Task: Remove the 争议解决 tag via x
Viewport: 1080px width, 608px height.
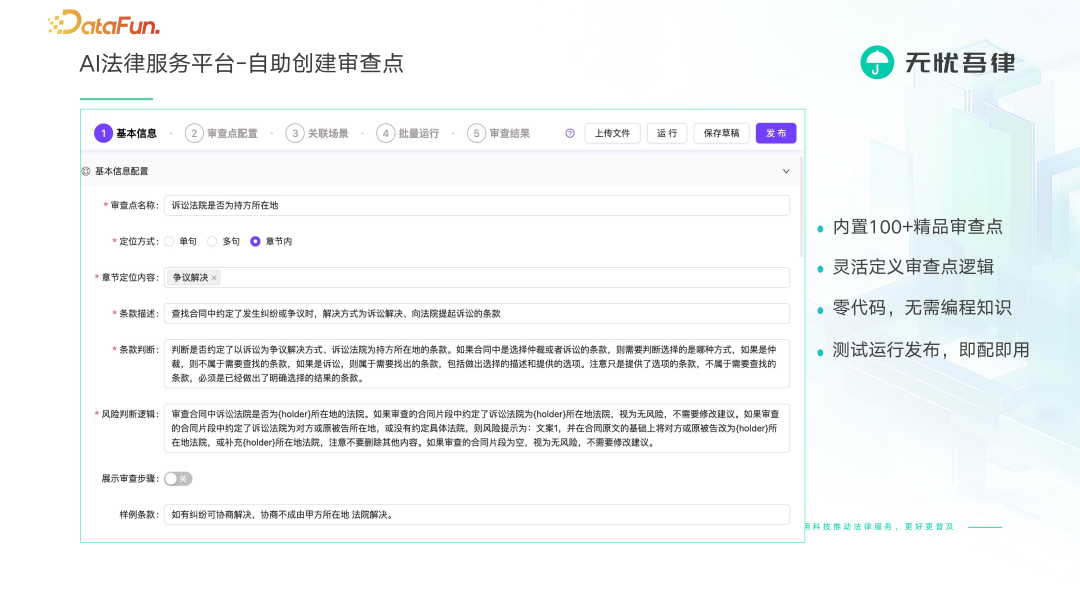Action: pos(214,277)
